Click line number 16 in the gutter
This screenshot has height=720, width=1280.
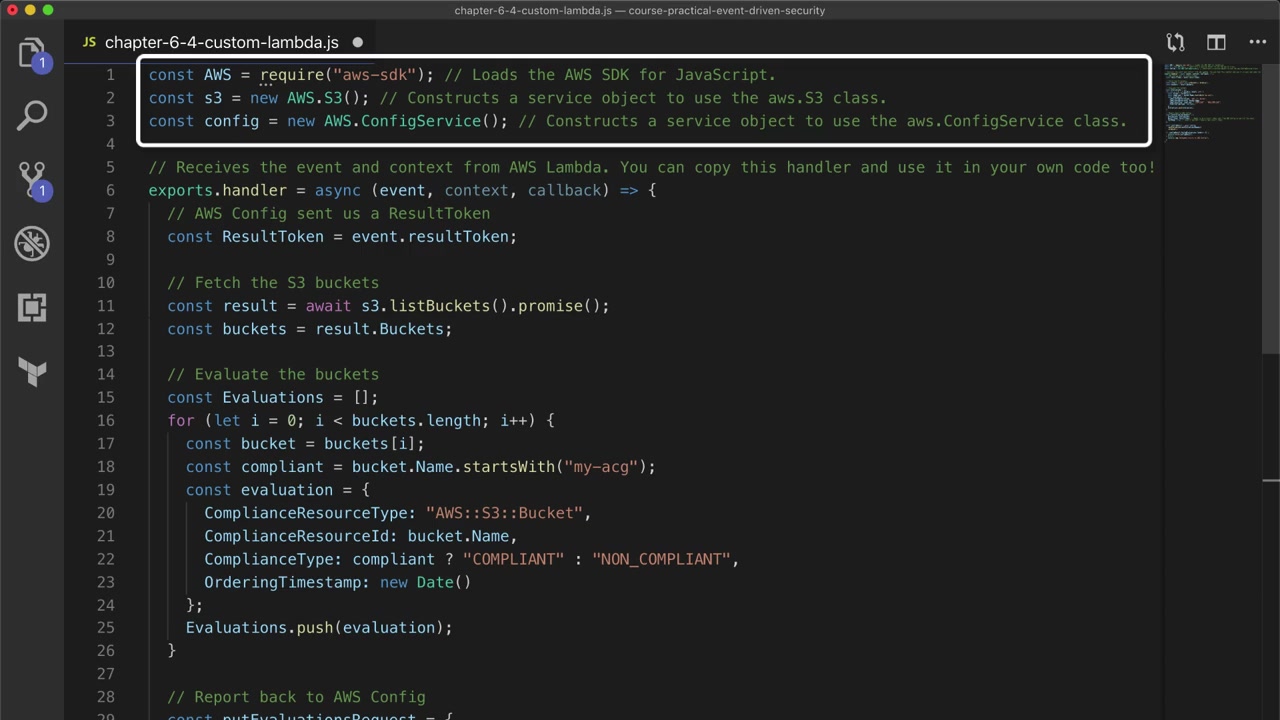[106, 421]
